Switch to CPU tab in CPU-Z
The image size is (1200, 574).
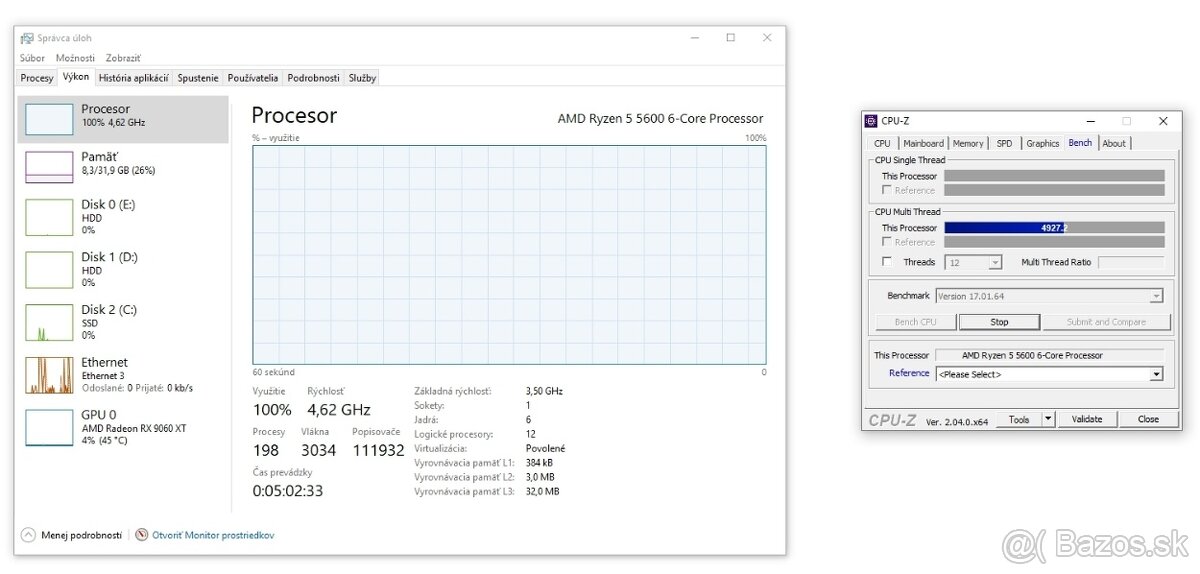tap(882, 143)
